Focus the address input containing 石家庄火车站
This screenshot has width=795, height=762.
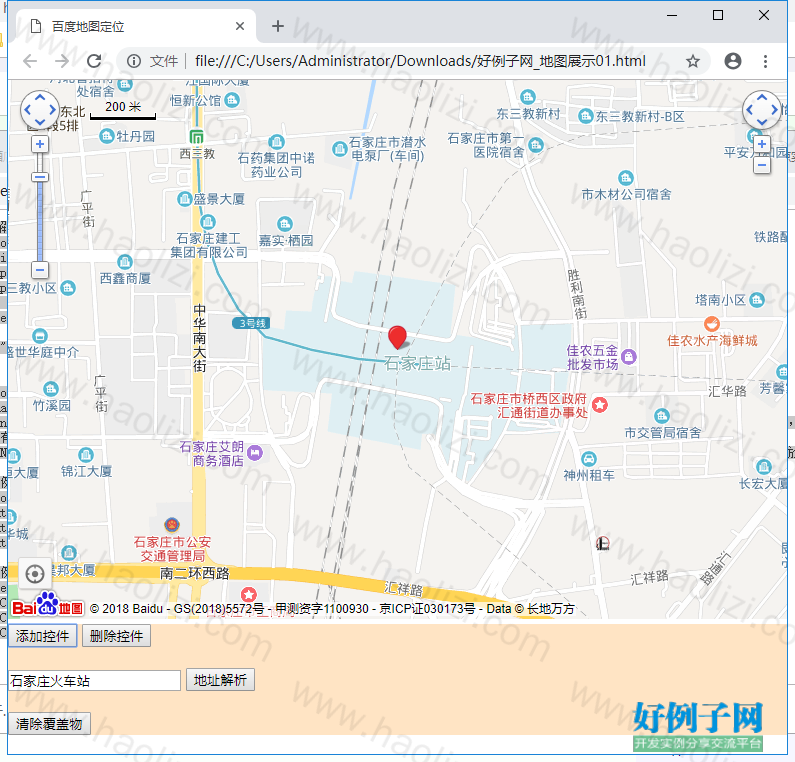point(94,680)
